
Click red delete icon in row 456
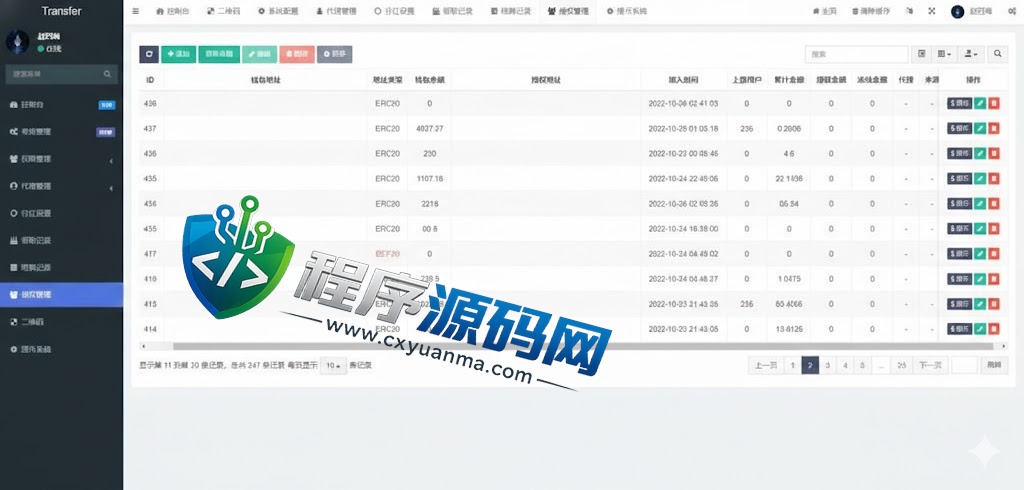994,204
